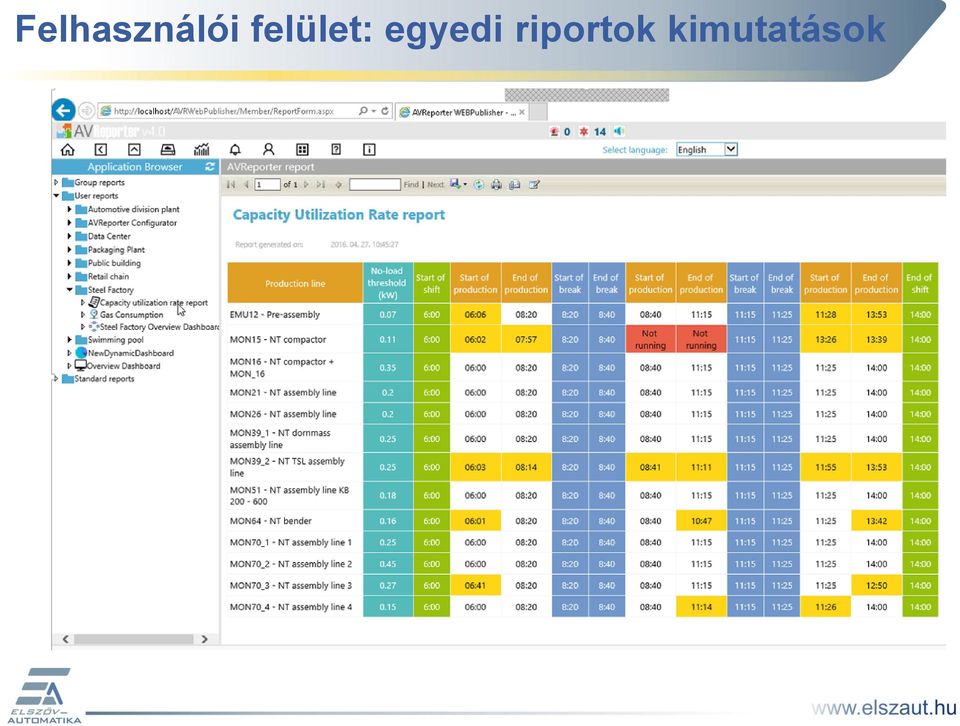The image size is (960, 726).
Task: Open Capacity utilization rate report item
Action: click(154, 302)
